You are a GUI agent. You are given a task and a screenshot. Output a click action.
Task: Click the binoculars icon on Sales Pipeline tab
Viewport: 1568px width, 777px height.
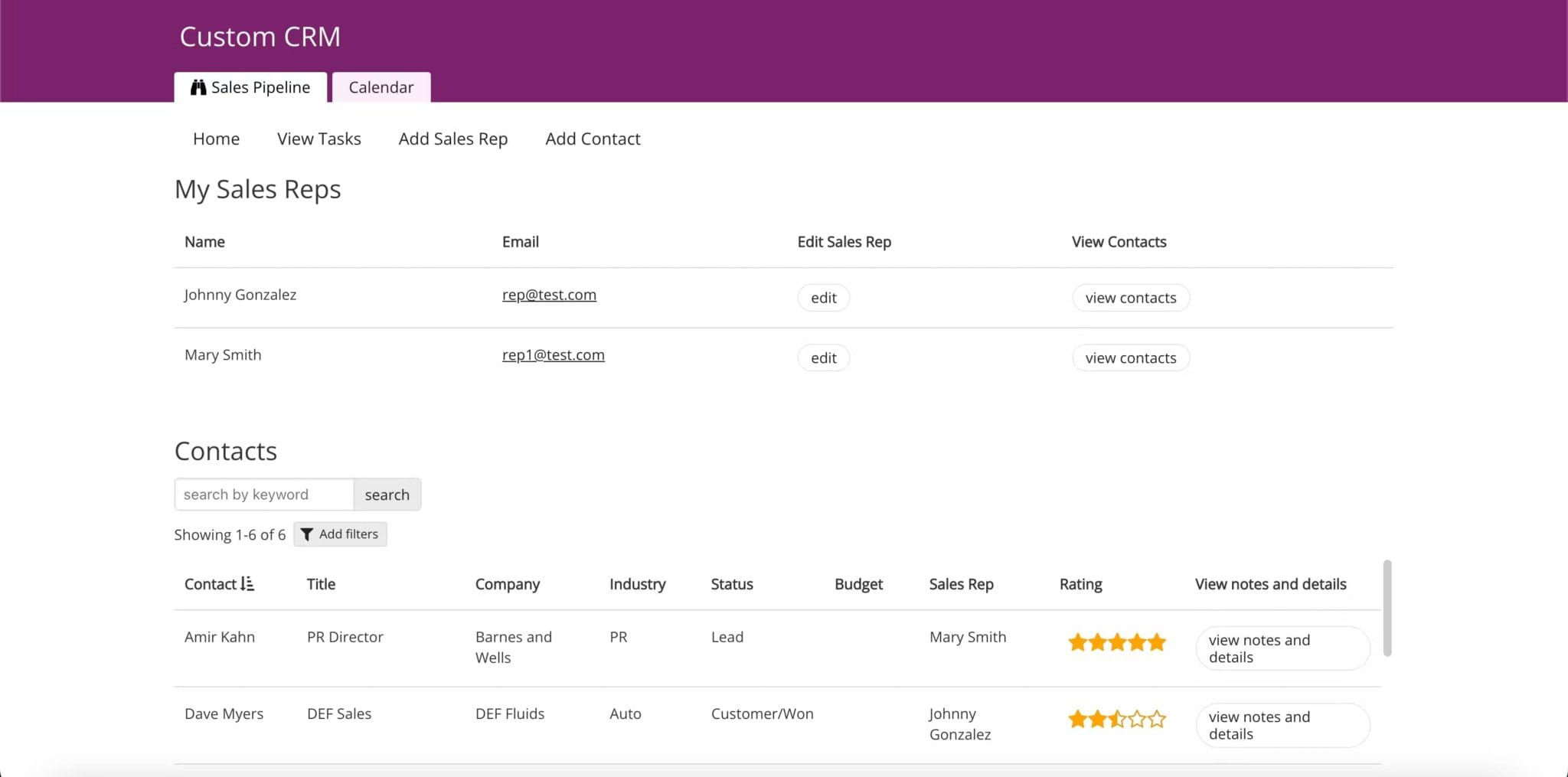(x=198, y=87)
